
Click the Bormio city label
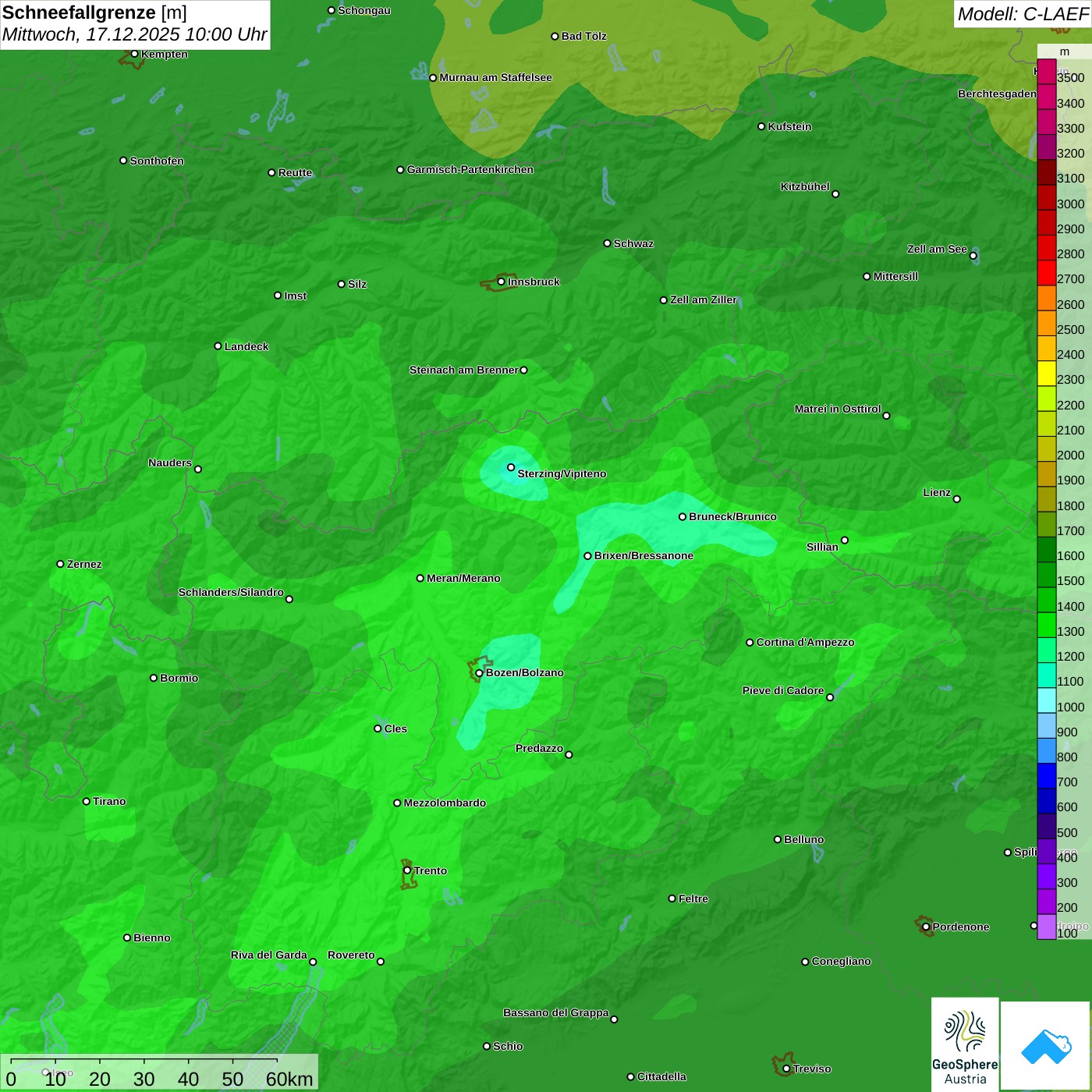179,678
